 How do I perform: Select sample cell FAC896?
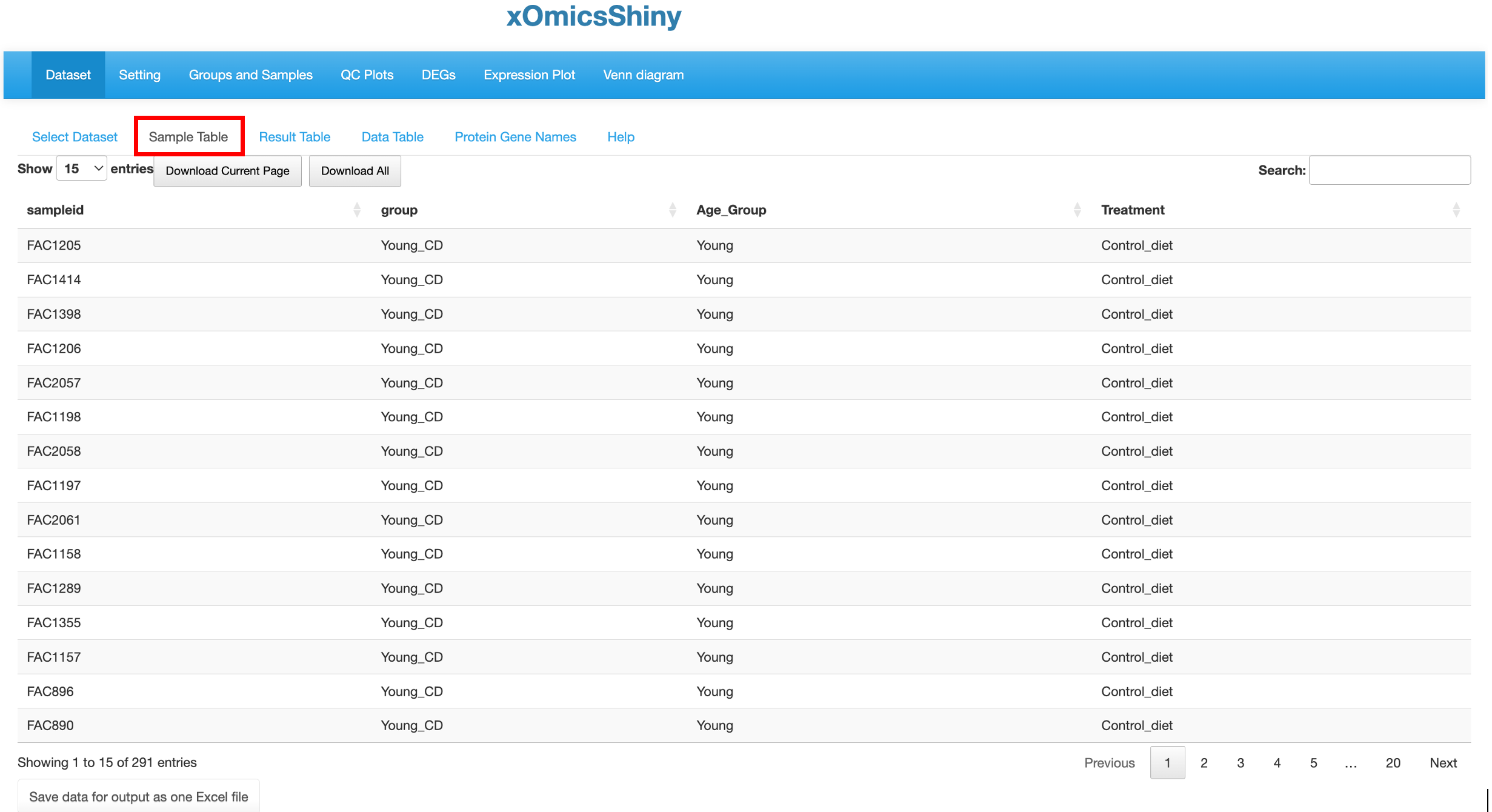[50, 691]
